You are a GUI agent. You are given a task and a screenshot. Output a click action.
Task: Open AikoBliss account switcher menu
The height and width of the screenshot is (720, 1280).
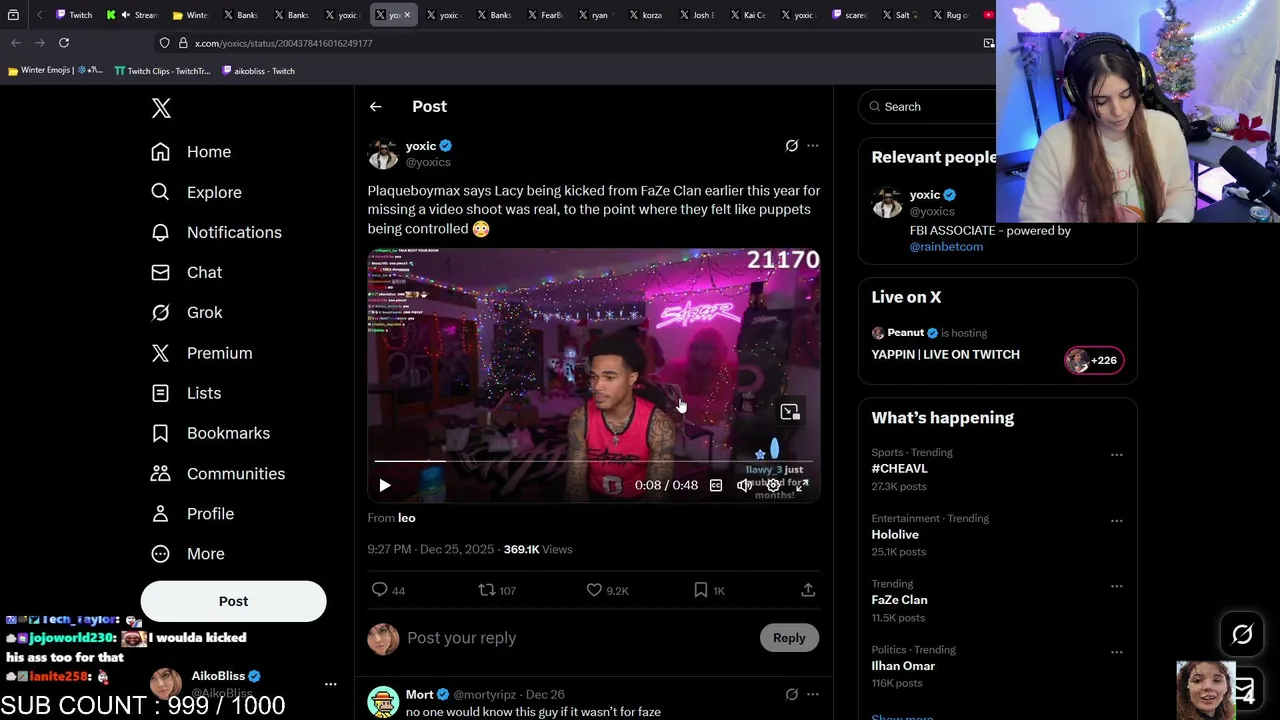coord(330,684)
